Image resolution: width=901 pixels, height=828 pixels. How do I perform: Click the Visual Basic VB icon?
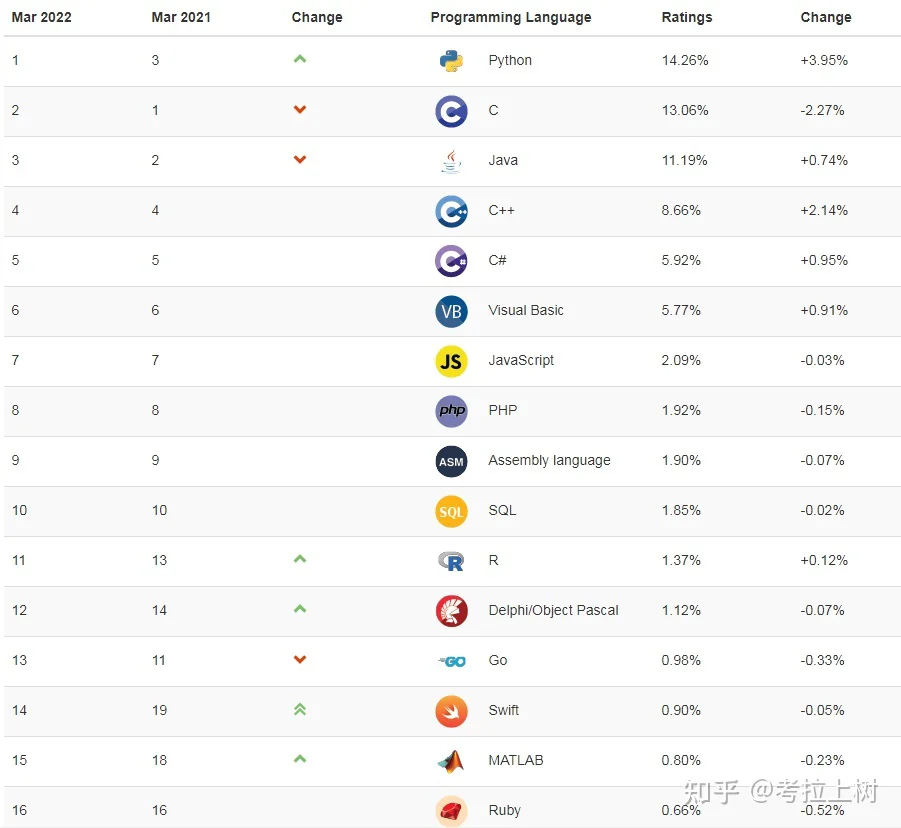click(451, 311)
